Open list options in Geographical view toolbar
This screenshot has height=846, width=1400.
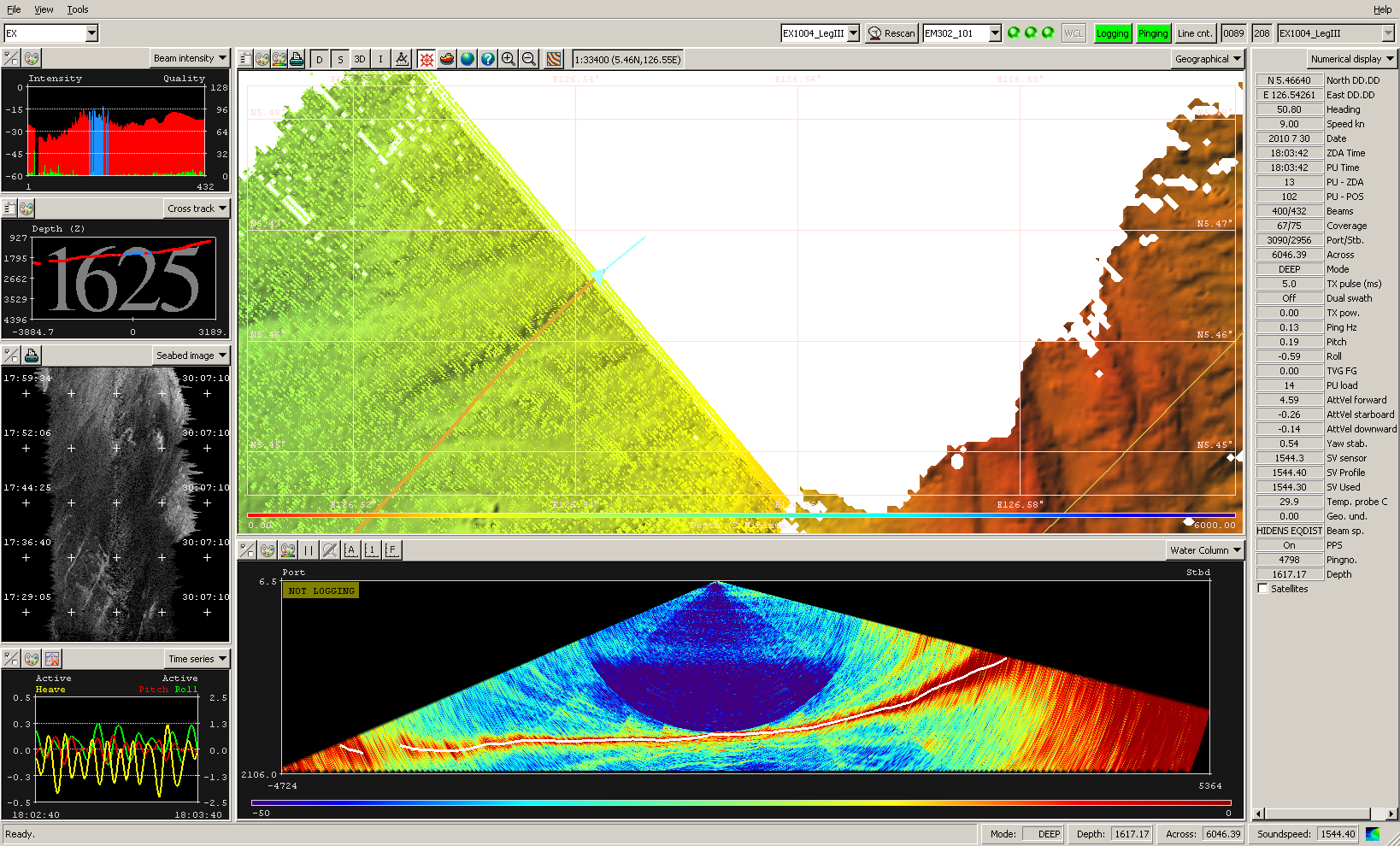tap(245, 59)
